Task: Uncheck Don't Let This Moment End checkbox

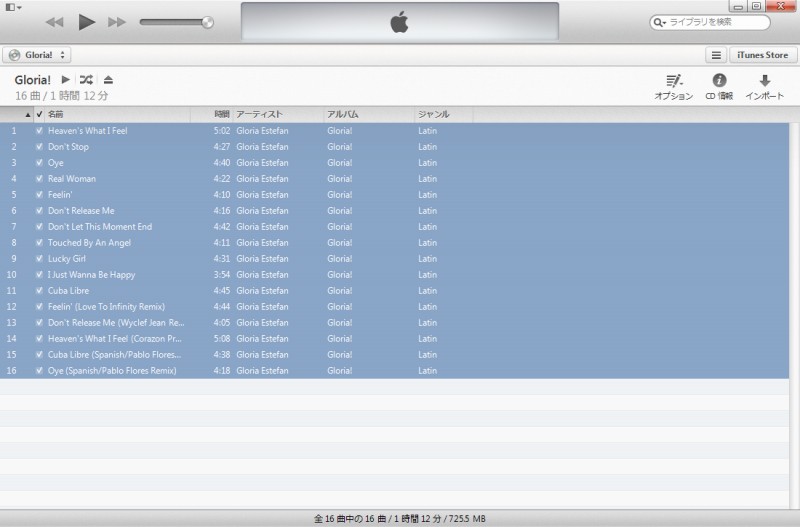Action: (39, 227)
